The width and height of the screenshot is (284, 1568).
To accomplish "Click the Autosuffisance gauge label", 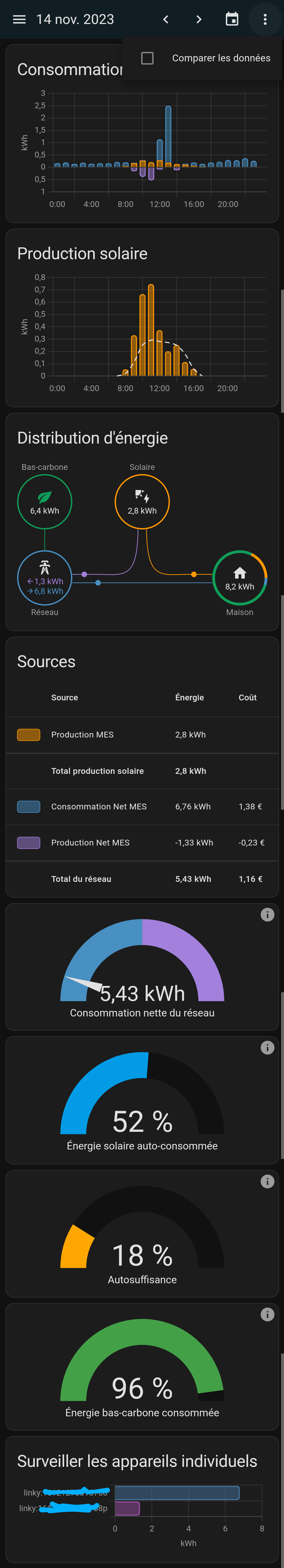I will [x=142, y=1280].
